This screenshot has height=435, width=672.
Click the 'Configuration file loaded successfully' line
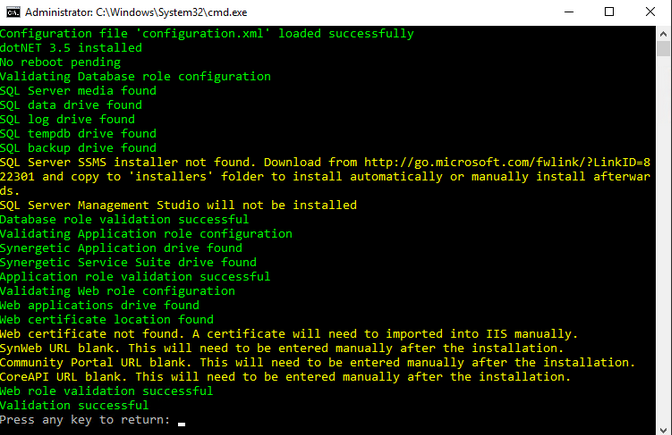[207, 33]
